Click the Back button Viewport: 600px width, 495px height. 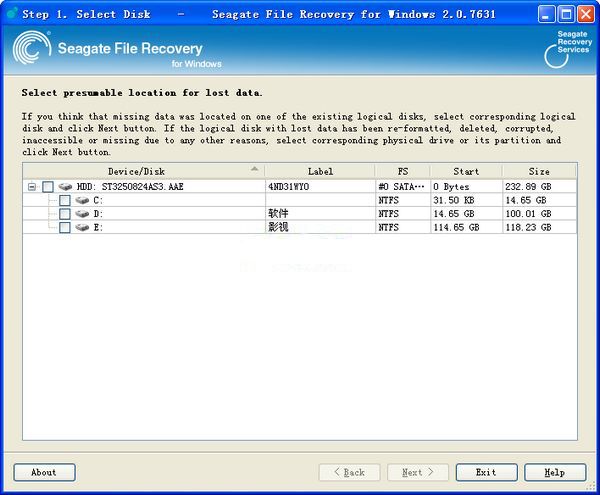pos(349,472)
